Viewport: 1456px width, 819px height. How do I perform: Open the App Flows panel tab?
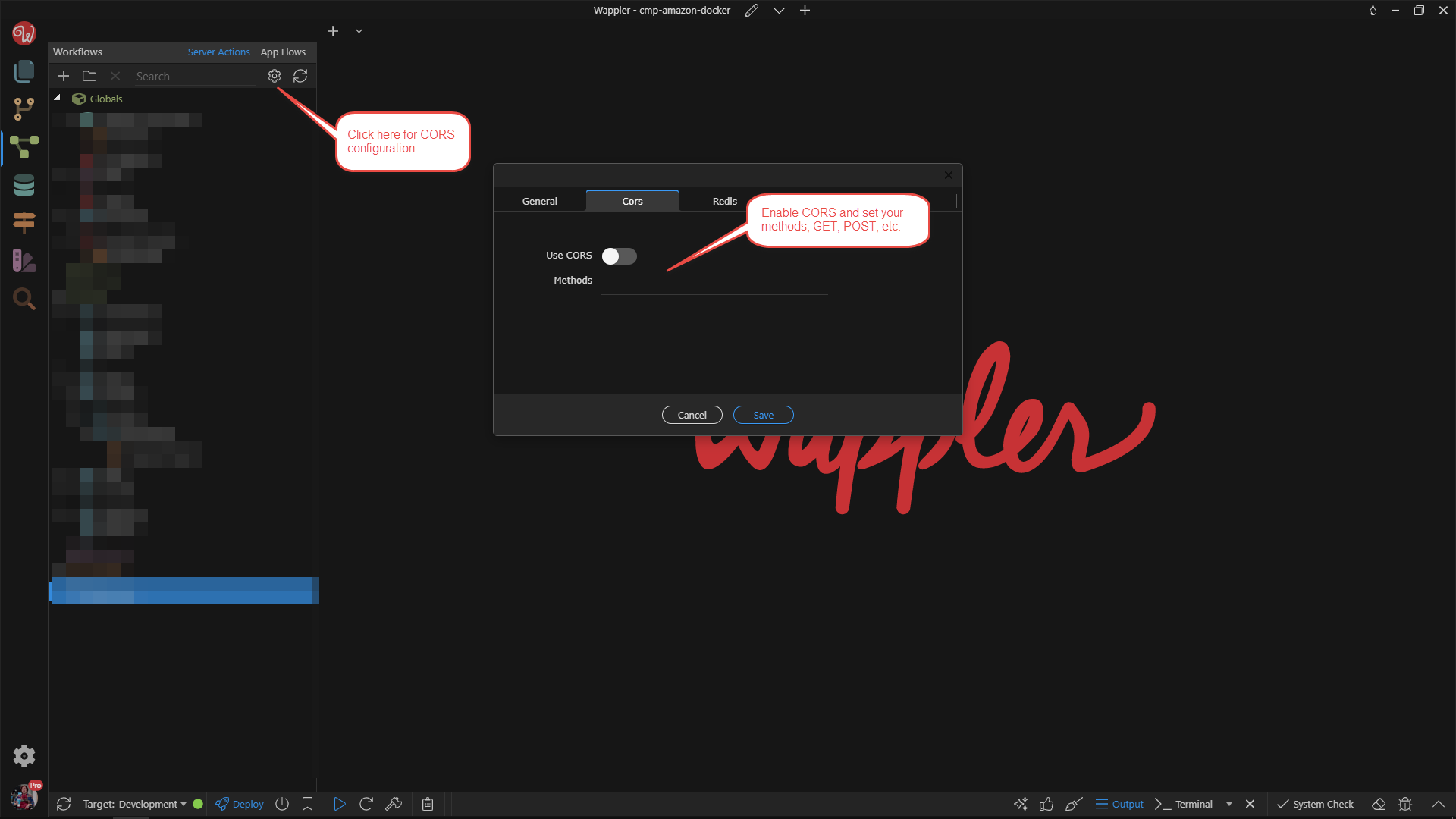[283, 52]
